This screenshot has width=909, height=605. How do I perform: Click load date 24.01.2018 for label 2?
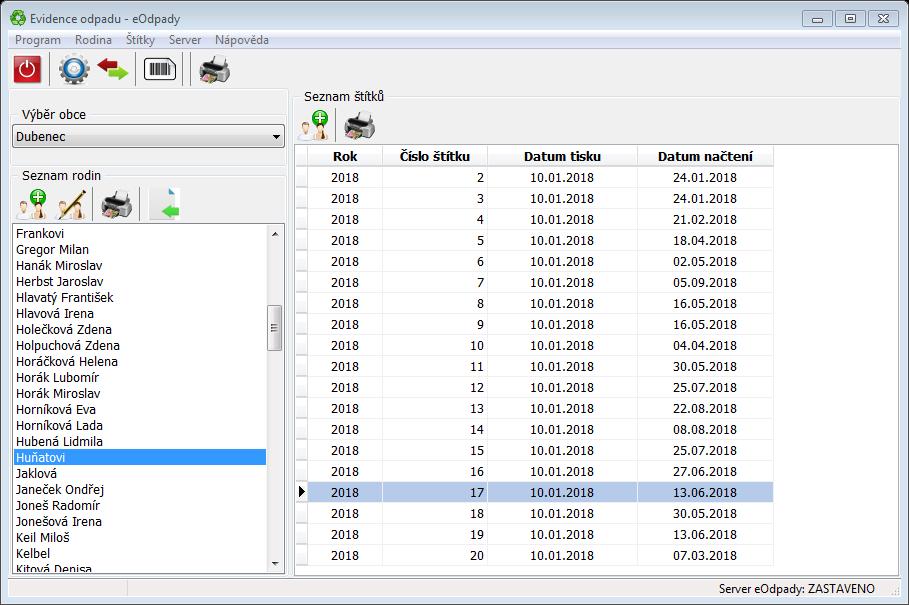pyautogui.click(x=706, y=178)
